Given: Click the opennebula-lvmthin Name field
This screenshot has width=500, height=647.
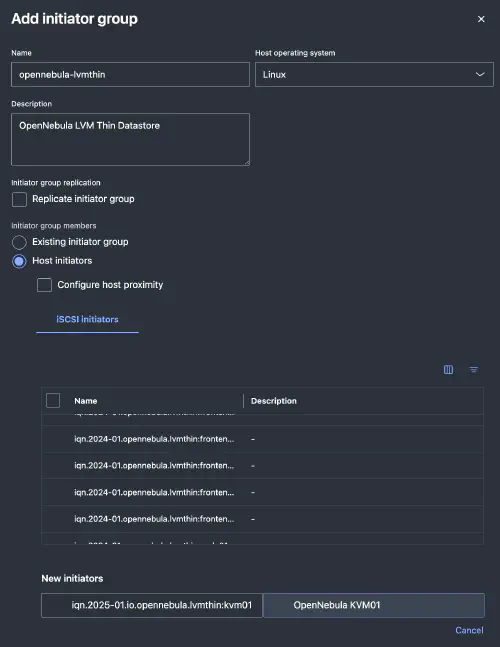Looking at the screenshot, I should [x=130, y=74].
